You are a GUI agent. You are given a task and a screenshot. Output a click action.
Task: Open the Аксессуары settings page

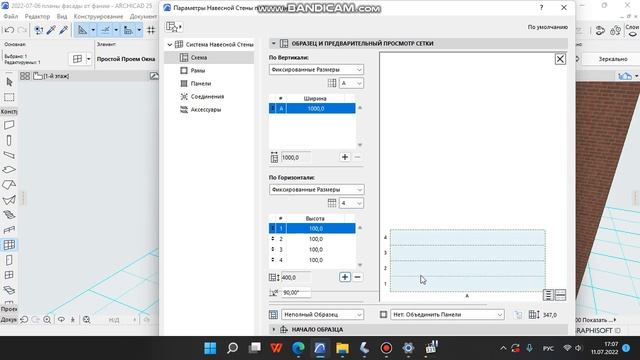point(206,110)
